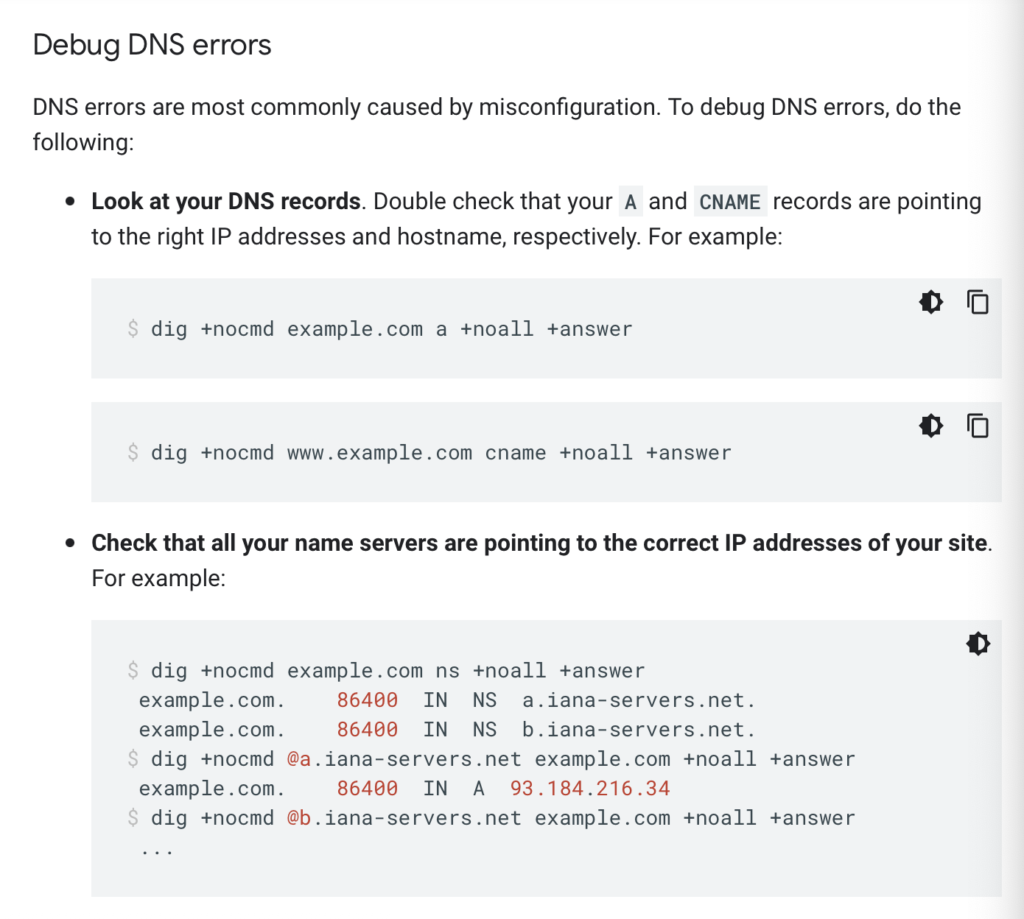Viewport: 1024px width, 919px height.
Task: Click the 'b.iana-servers.net.' NS record value
Action: [639, 730]
